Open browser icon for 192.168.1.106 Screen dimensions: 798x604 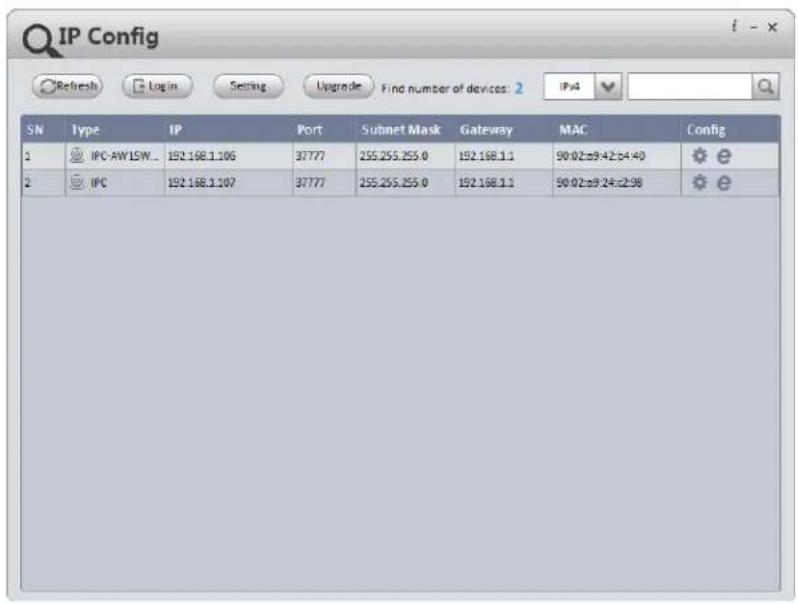tap(724, 156)
